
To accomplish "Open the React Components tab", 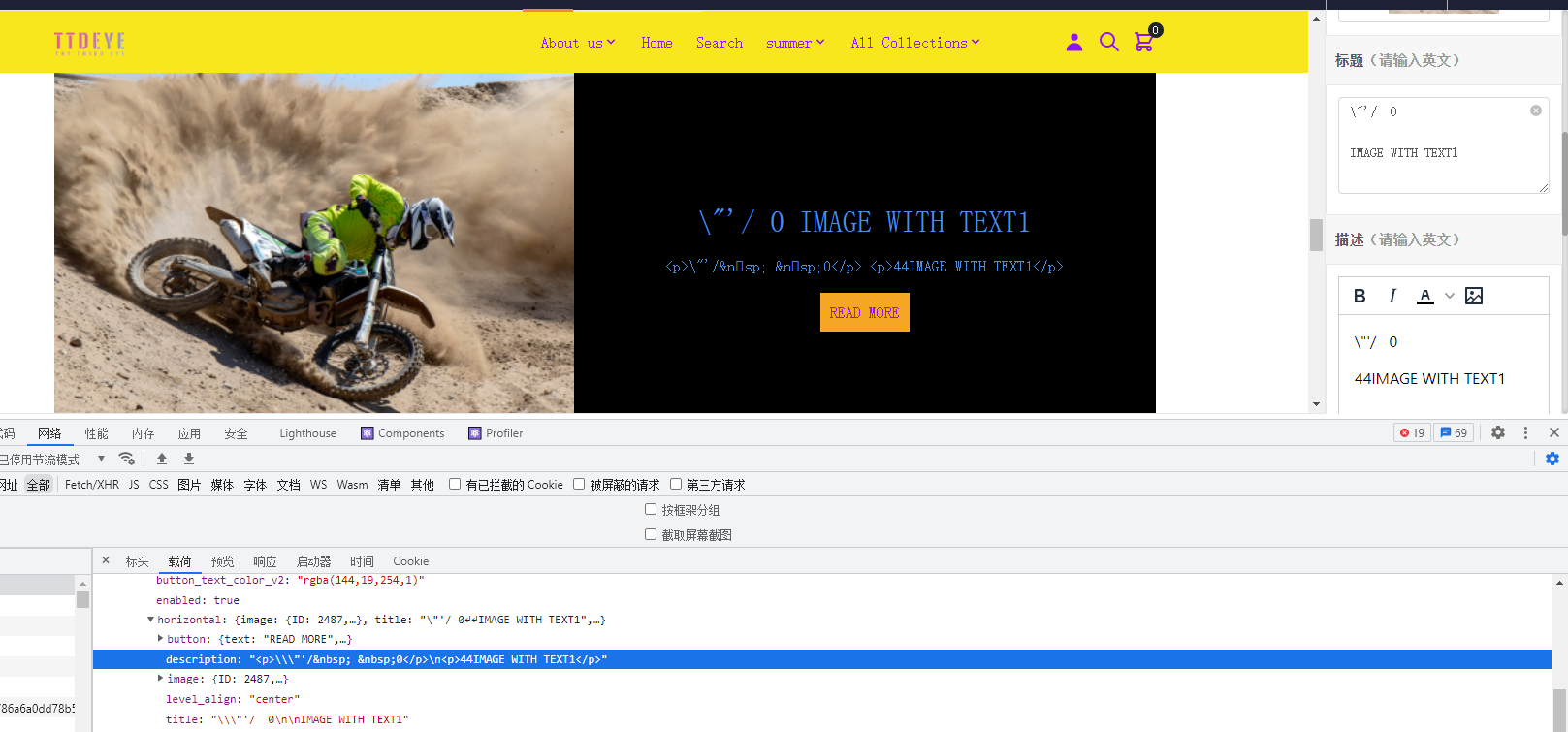I will point(402,433).
